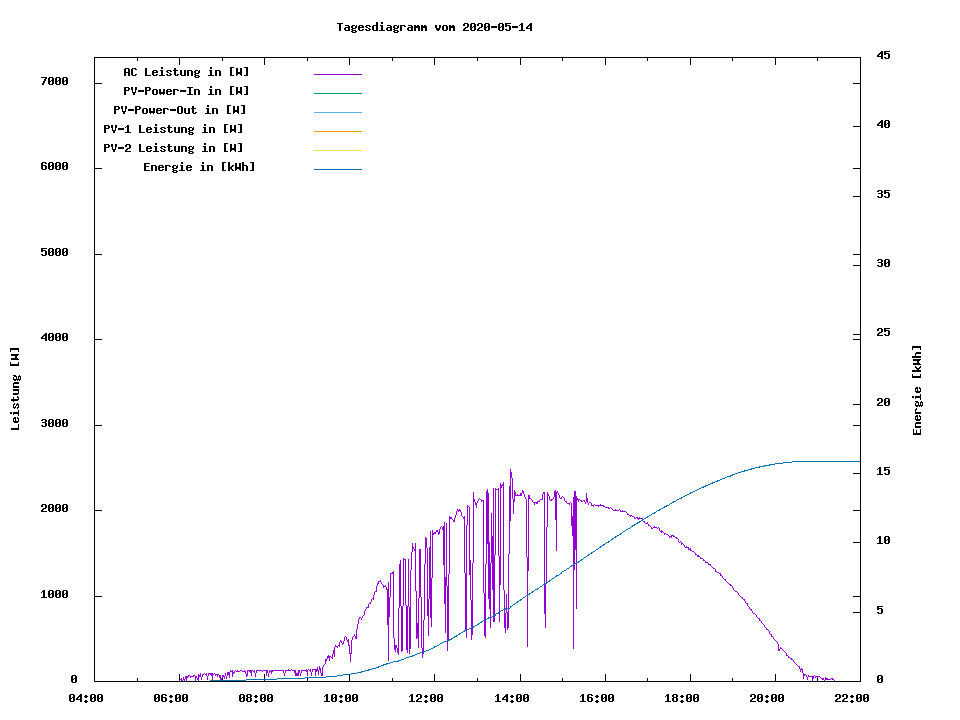The width and height of the screenshot is (960, 720).
Task: Click the purple AC Leistung legend line sample
Action: 337,74
